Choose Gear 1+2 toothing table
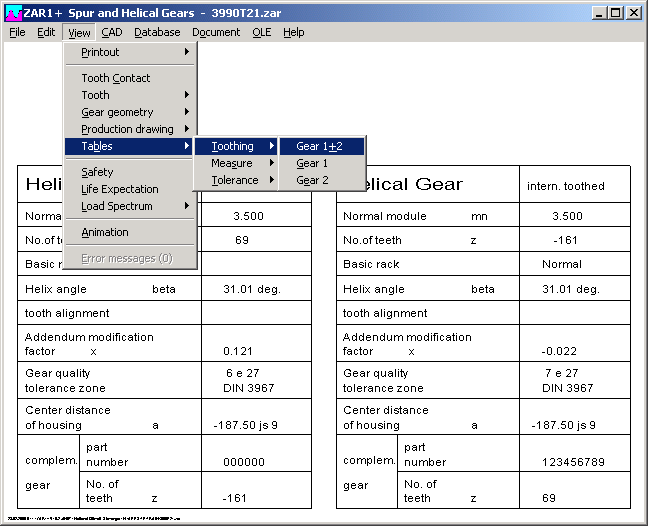The height and width of the screenshot is (526, 648). coord(320,146)
